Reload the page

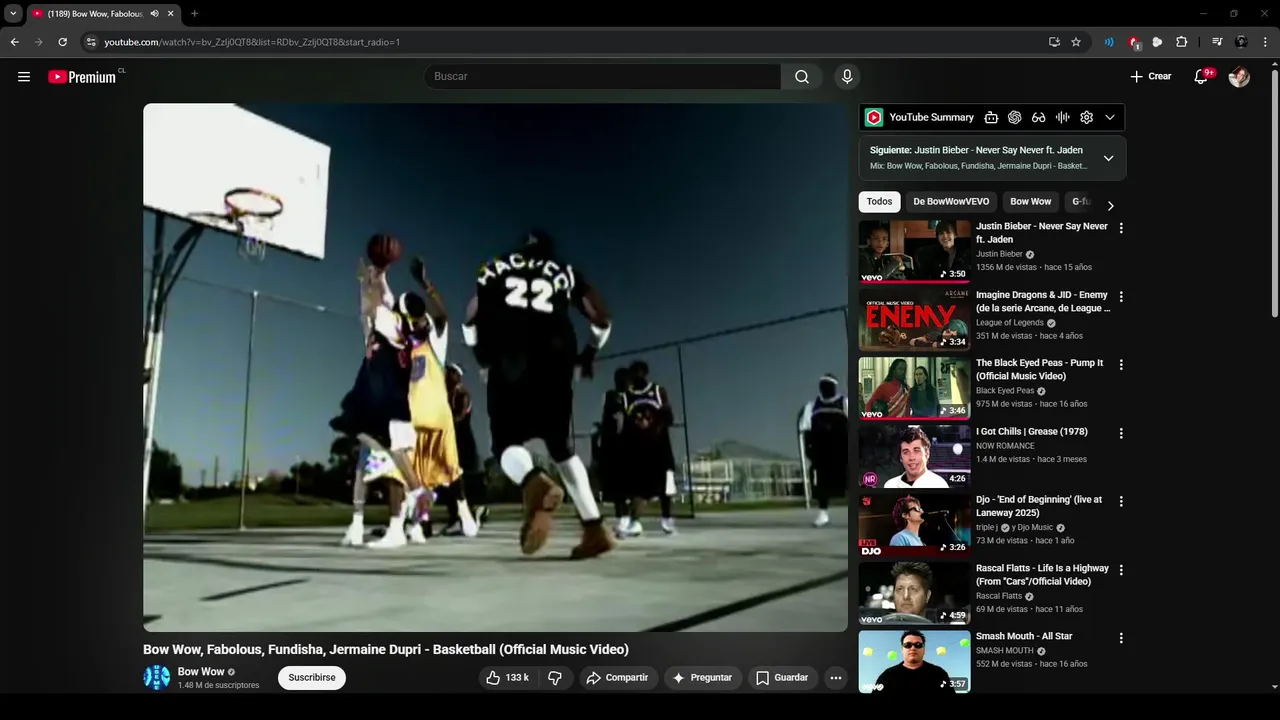point(62,42)
